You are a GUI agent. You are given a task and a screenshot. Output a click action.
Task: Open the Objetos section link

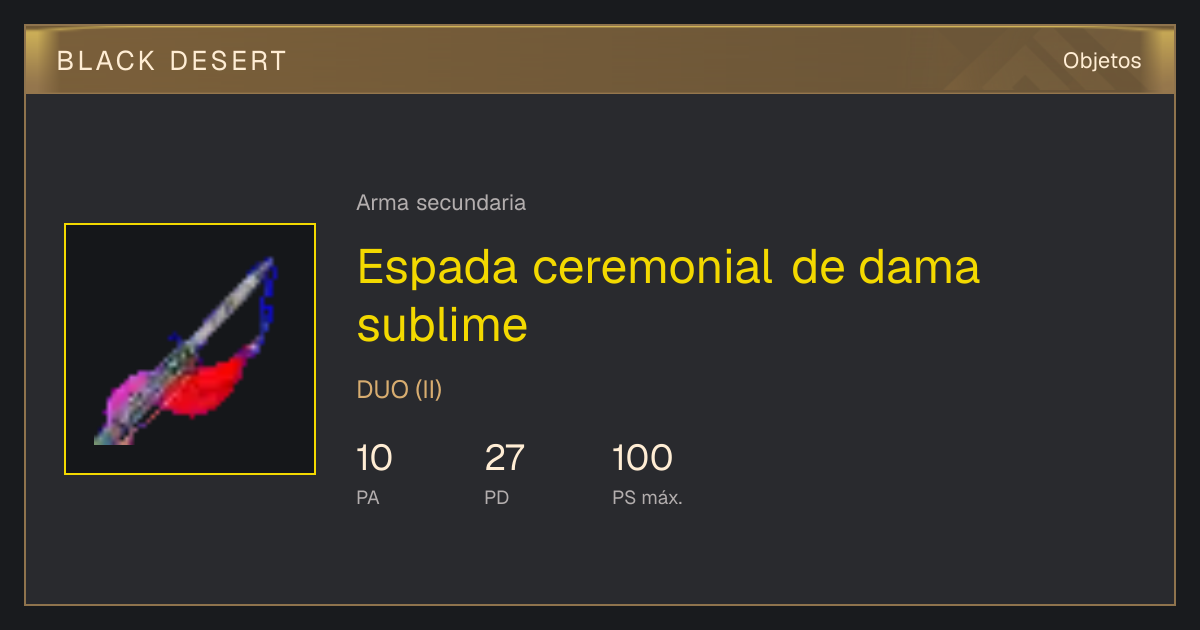pos(1102,60)
